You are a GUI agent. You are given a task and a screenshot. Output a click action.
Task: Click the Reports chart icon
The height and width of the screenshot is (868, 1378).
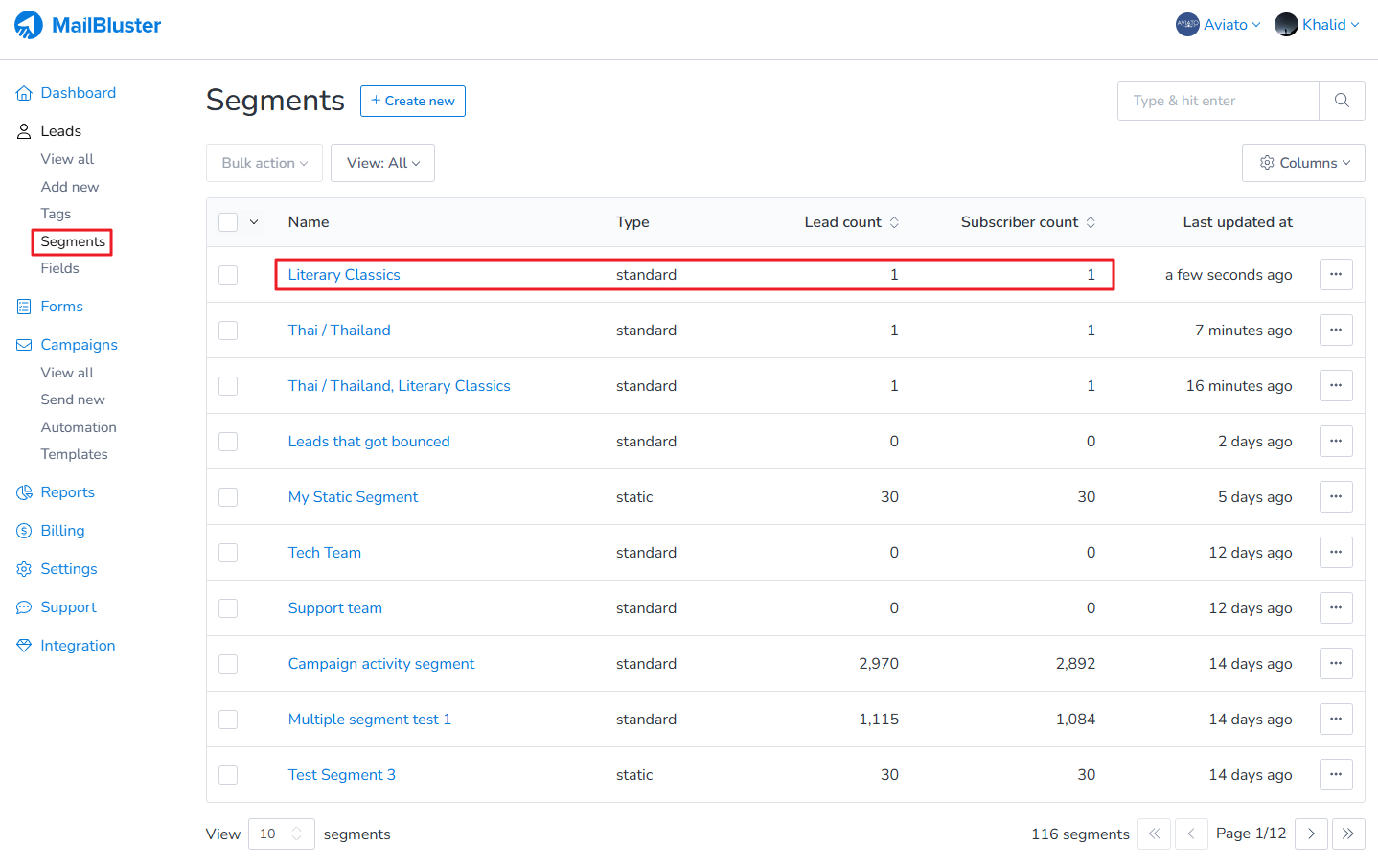(x=24, y=492)
